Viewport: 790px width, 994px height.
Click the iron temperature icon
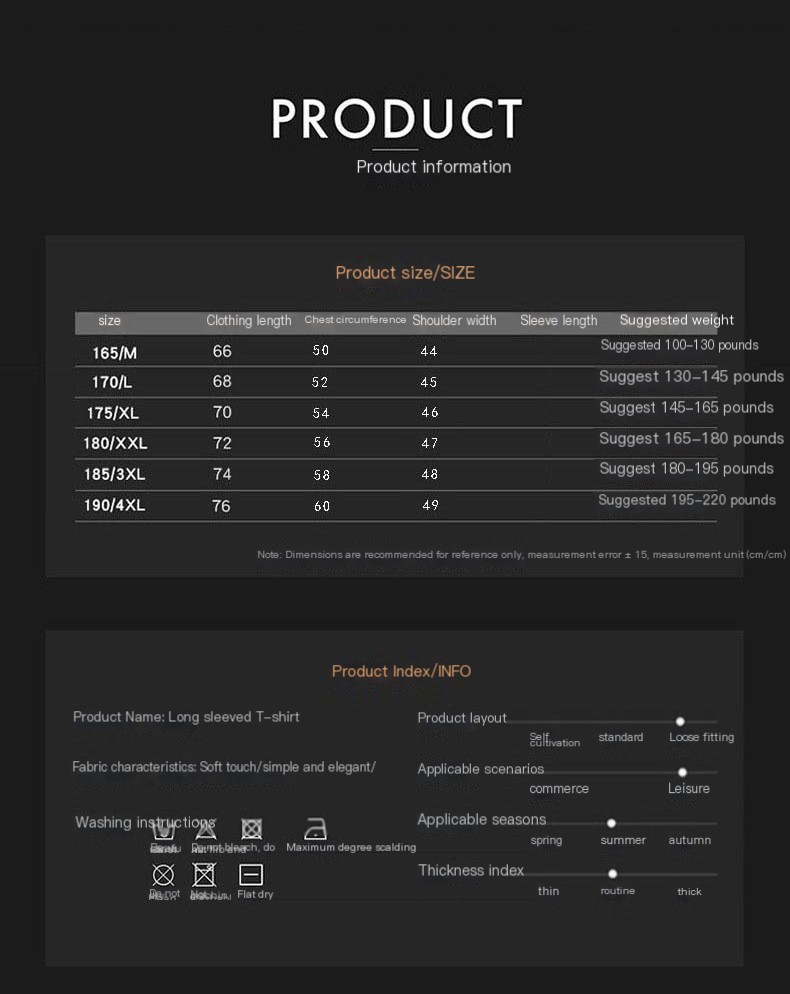(x=316, y=829)
